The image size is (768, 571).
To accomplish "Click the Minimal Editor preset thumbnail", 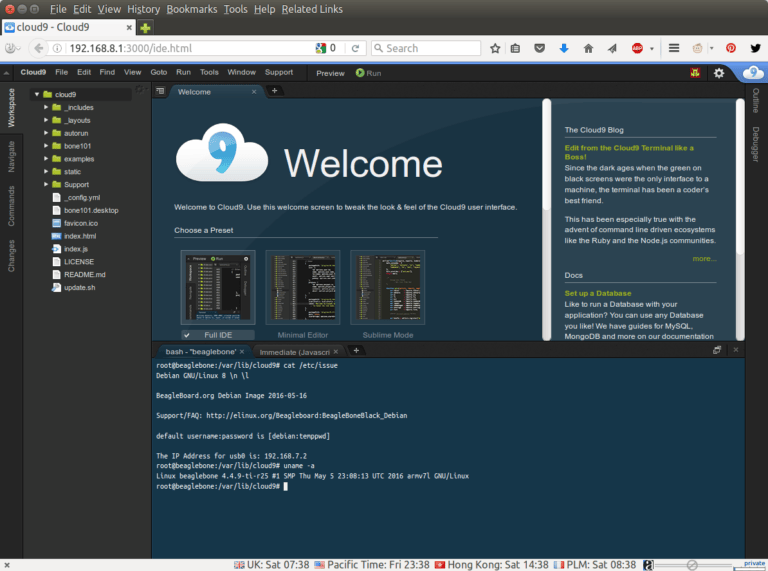I will point(303,287).
